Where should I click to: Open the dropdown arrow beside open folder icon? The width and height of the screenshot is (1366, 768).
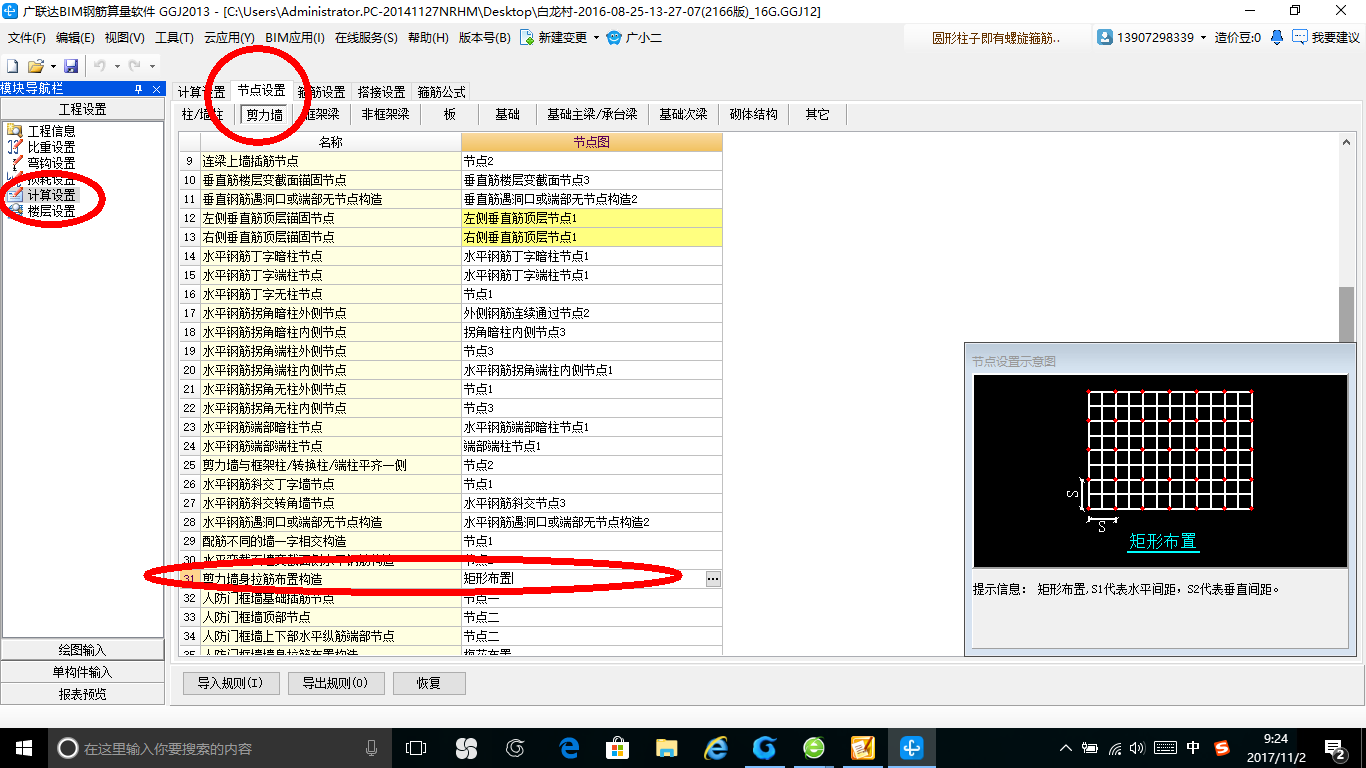pos(51,66)
